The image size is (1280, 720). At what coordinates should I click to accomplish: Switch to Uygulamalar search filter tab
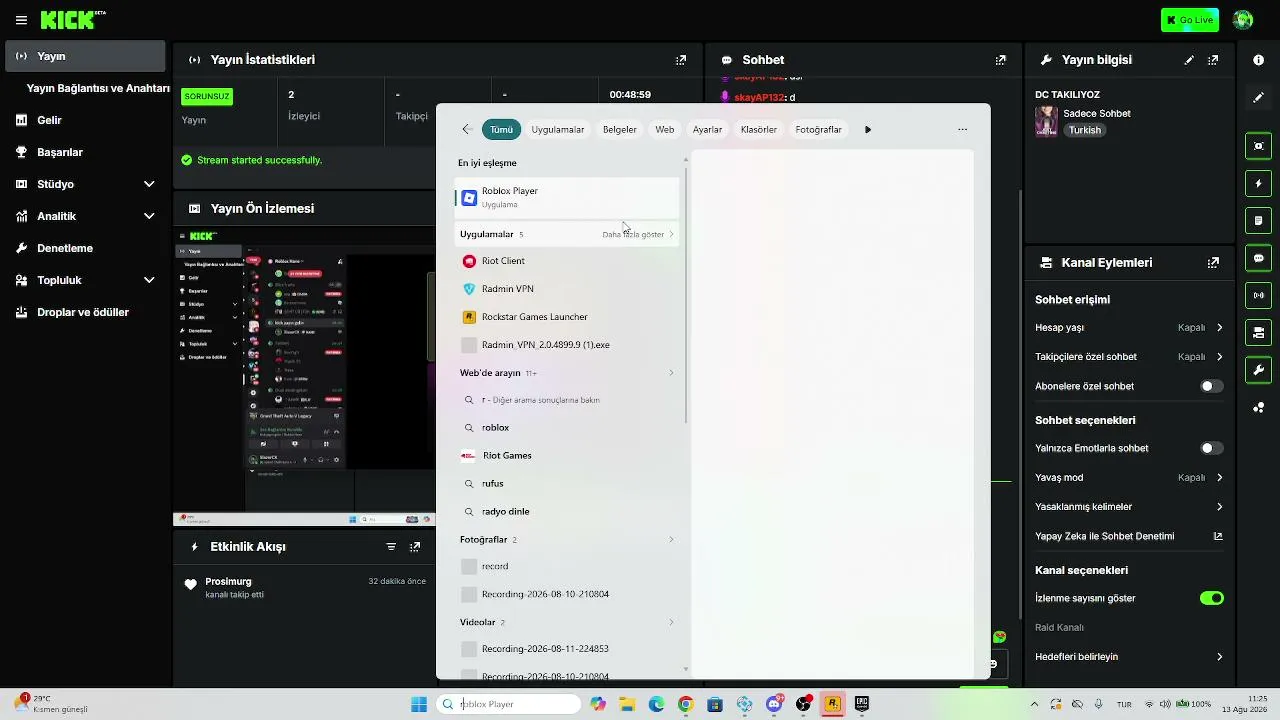tap(558, 129)
